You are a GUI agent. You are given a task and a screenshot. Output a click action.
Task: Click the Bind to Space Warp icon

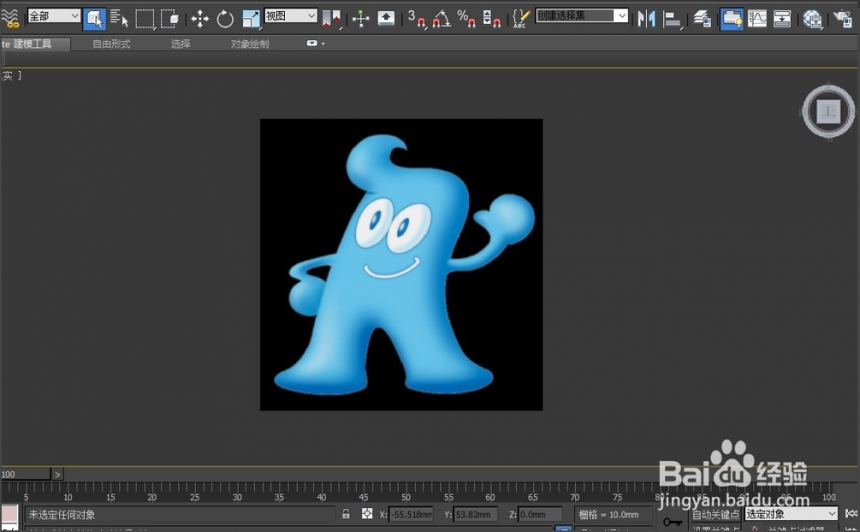pos(9,19)
